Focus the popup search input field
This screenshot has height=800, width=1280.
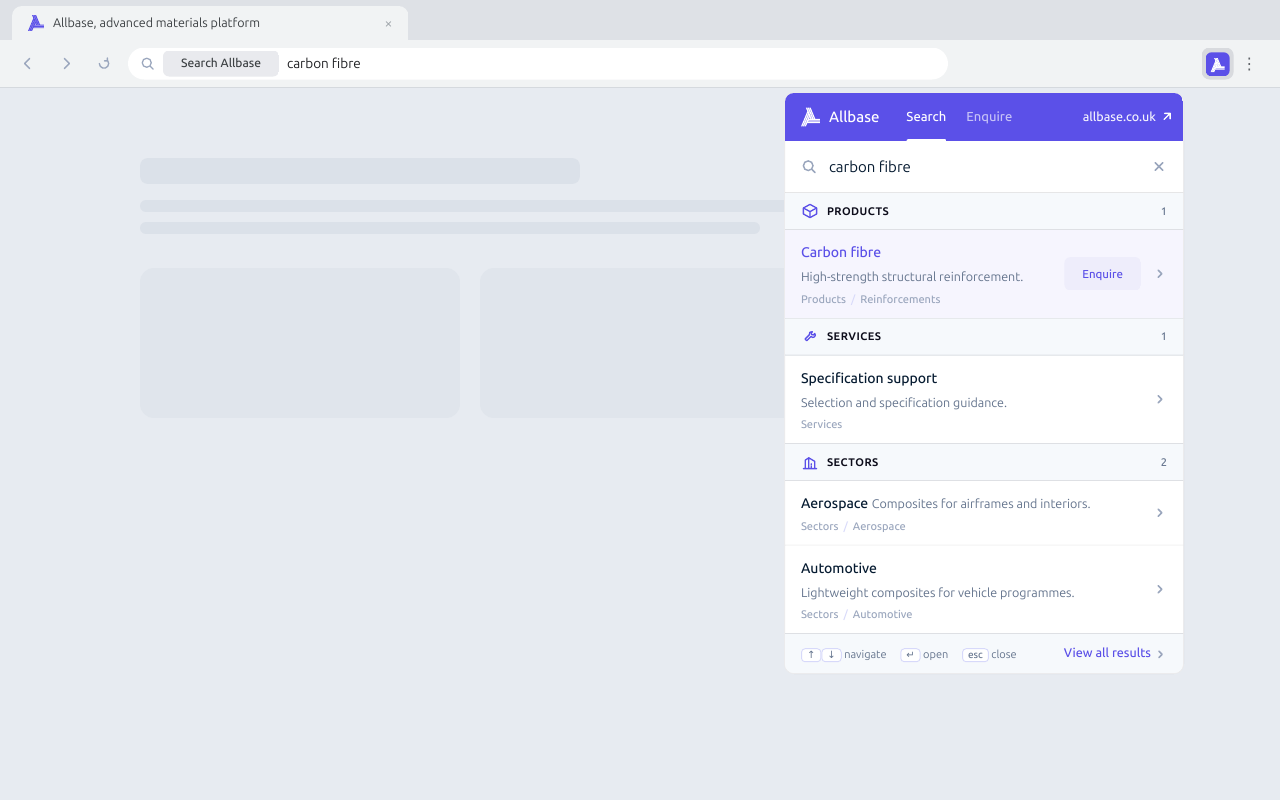pos(985,167)
